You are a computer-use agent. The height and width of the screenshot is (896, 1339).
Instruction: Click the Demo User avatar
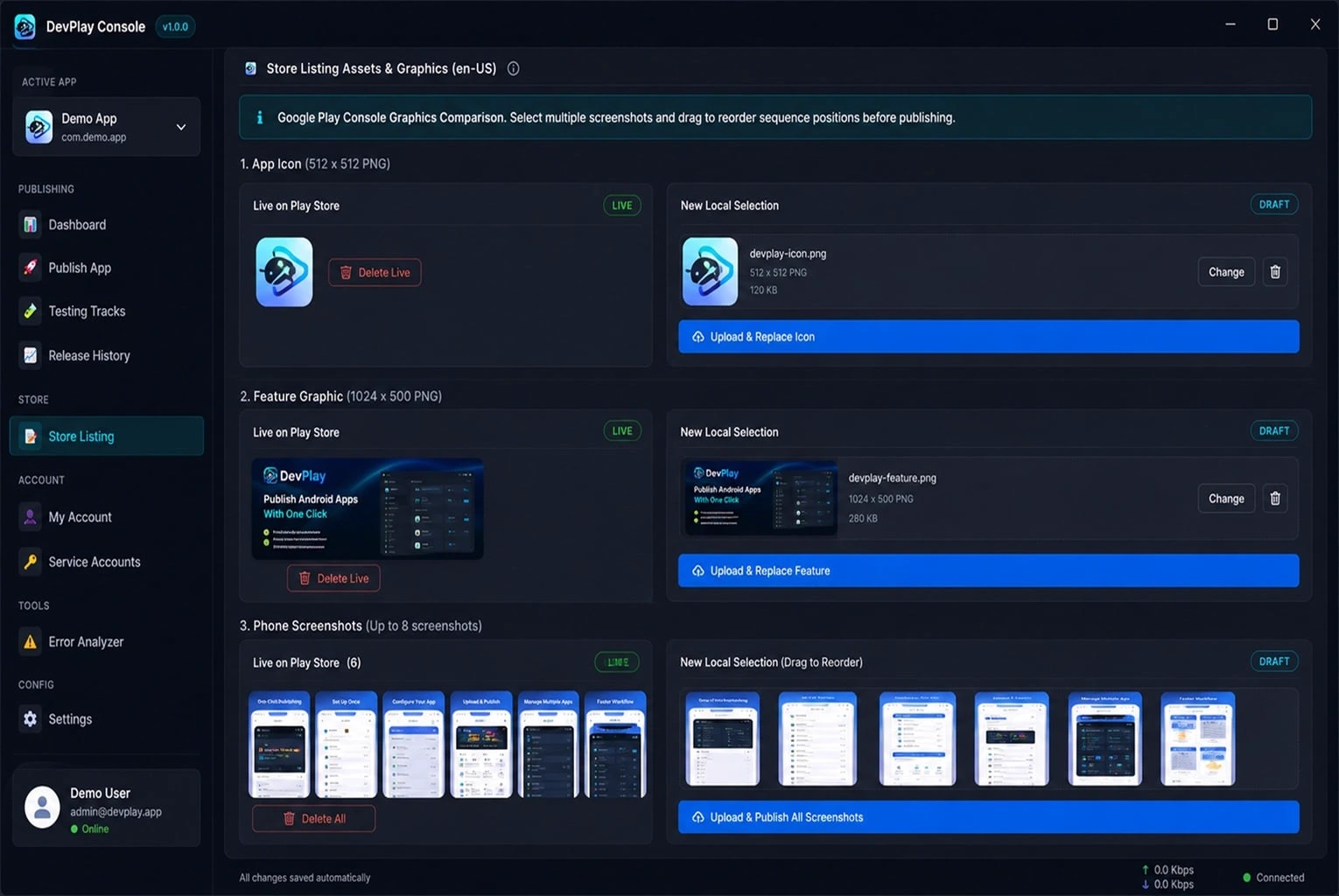(x=42, y=808)
